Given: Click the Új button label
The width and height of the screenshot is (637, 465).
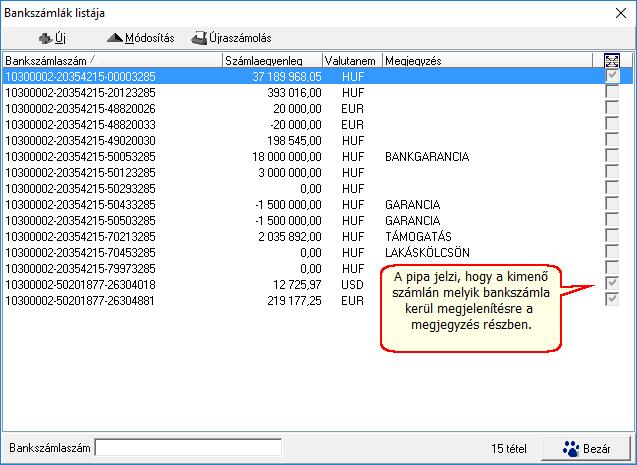Looking at the screenshot, I should [60, 38].
